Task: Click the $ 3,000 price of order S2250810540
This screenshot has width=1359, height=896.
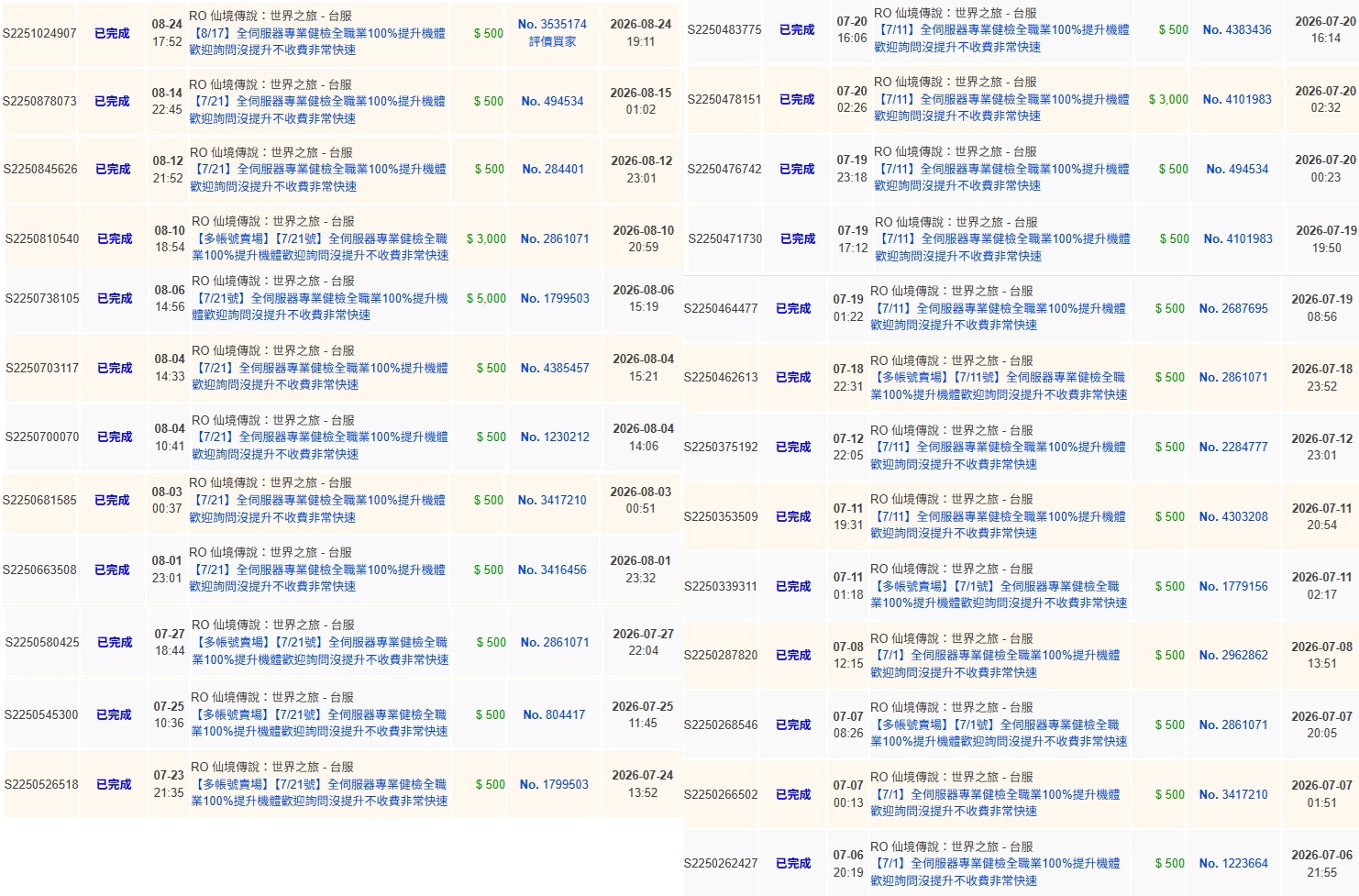Action: coord(486,239)
